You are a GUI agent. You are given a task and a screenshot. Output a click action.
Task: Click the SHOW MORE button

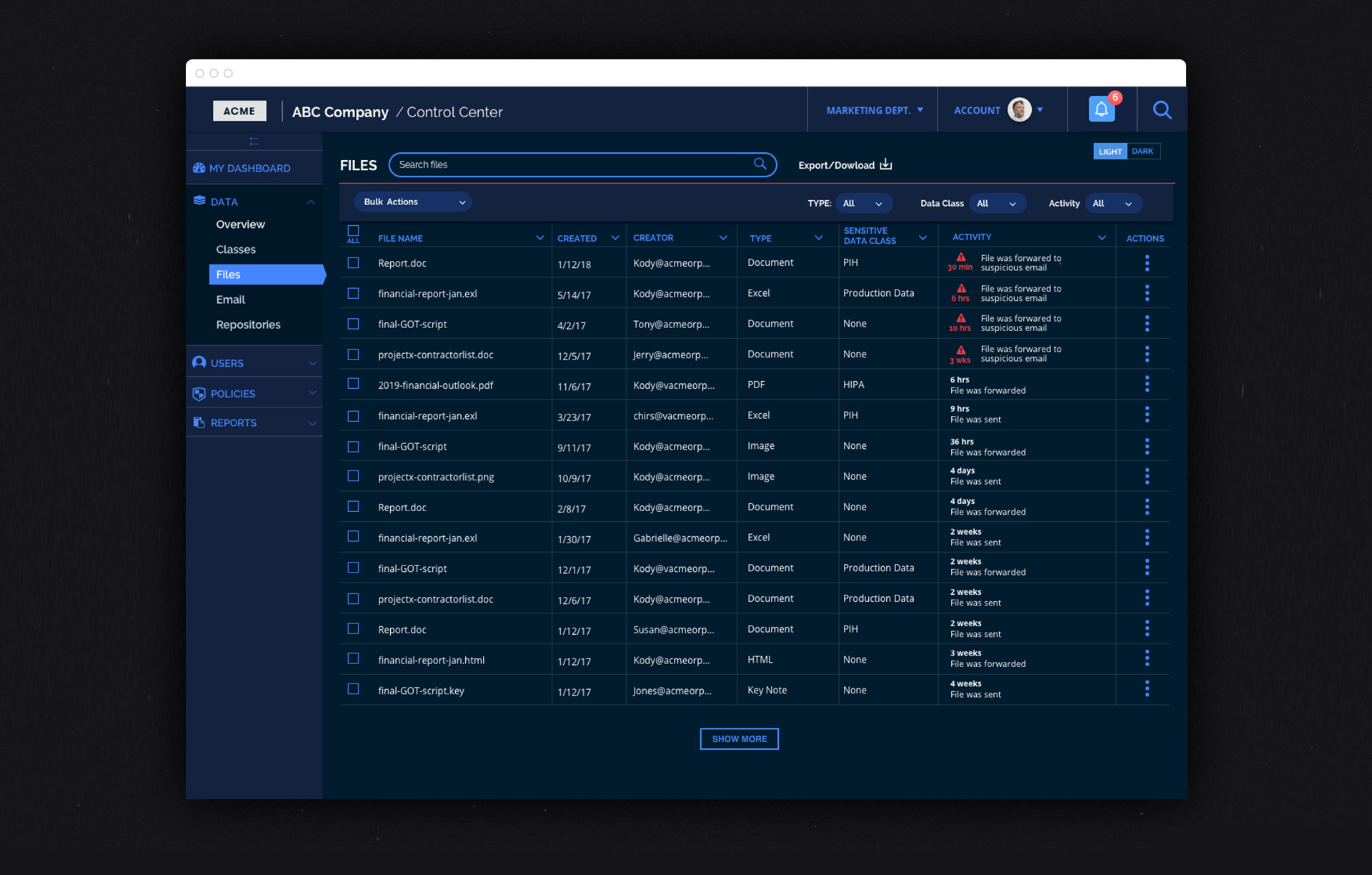[739, 738]
